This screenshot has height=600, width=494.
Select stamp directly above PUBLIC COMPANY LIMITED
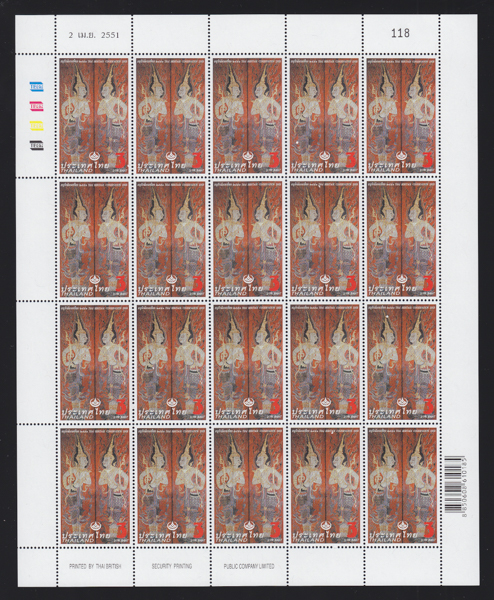pyautogui.click(x=248, y=485)
